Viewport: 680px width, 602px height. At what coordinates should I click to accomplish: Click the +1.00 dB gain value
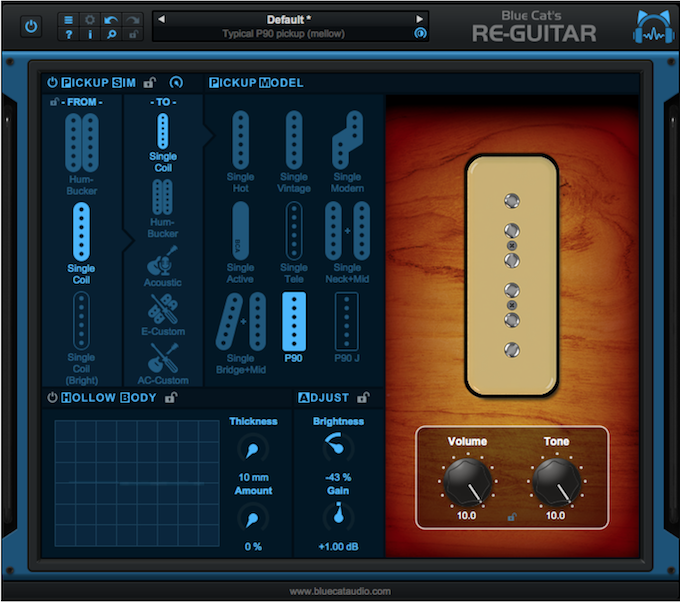(338, 546)
